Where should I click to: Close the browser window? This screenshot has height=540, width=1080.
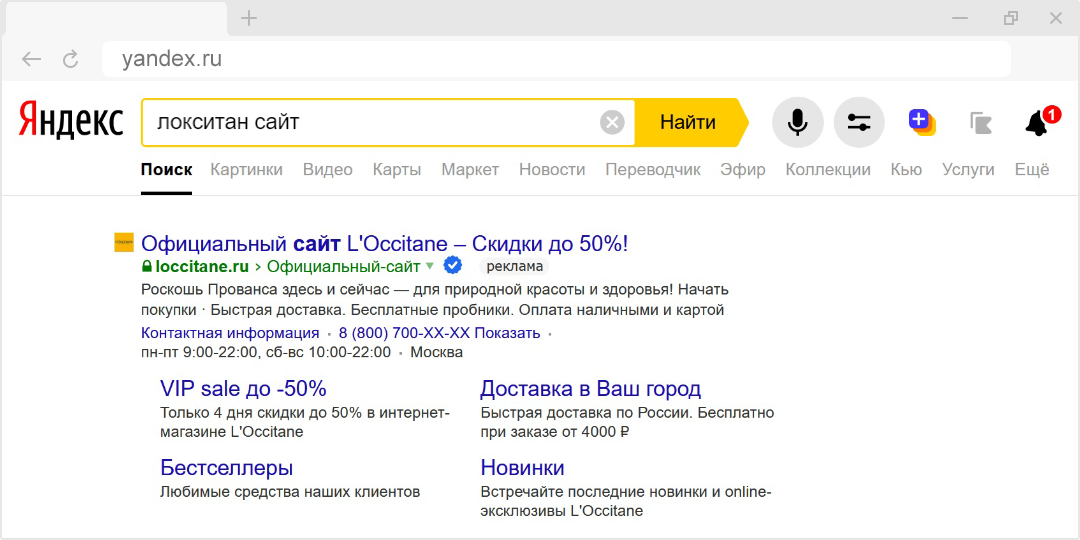coord(1055,19)
